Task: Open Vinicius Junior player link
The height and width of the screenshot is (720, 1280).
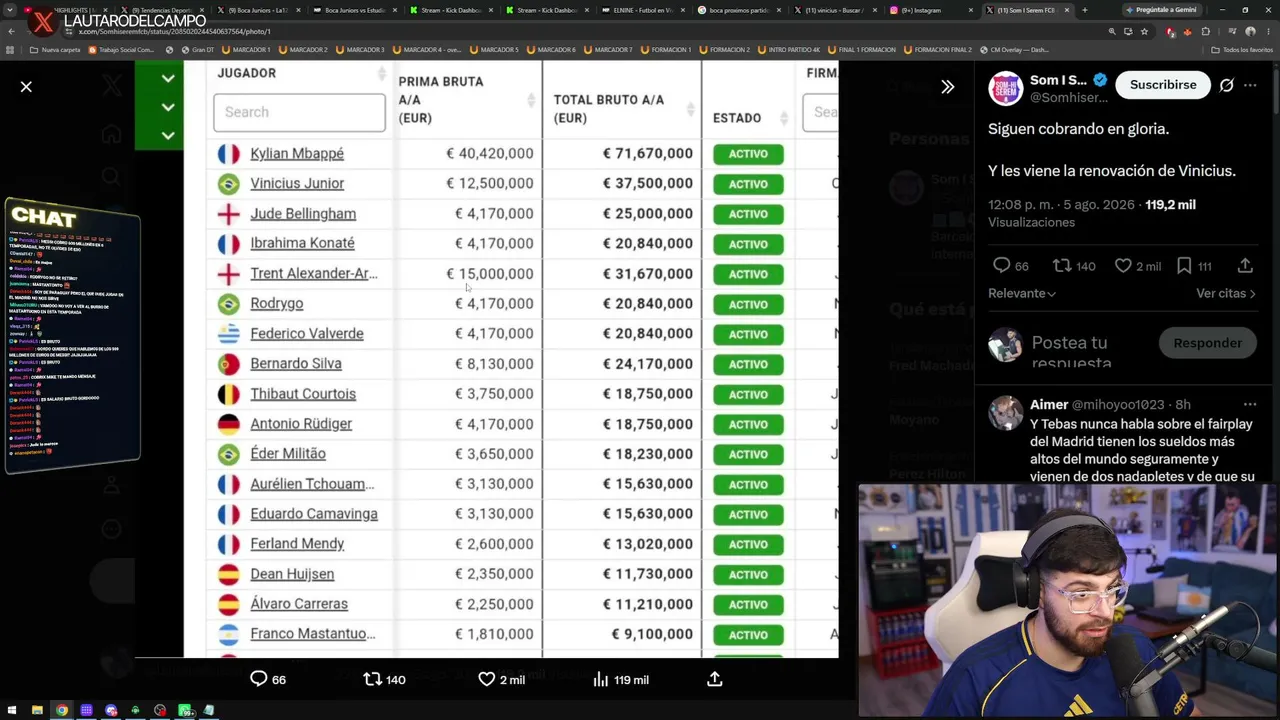Action: (297, 183)
